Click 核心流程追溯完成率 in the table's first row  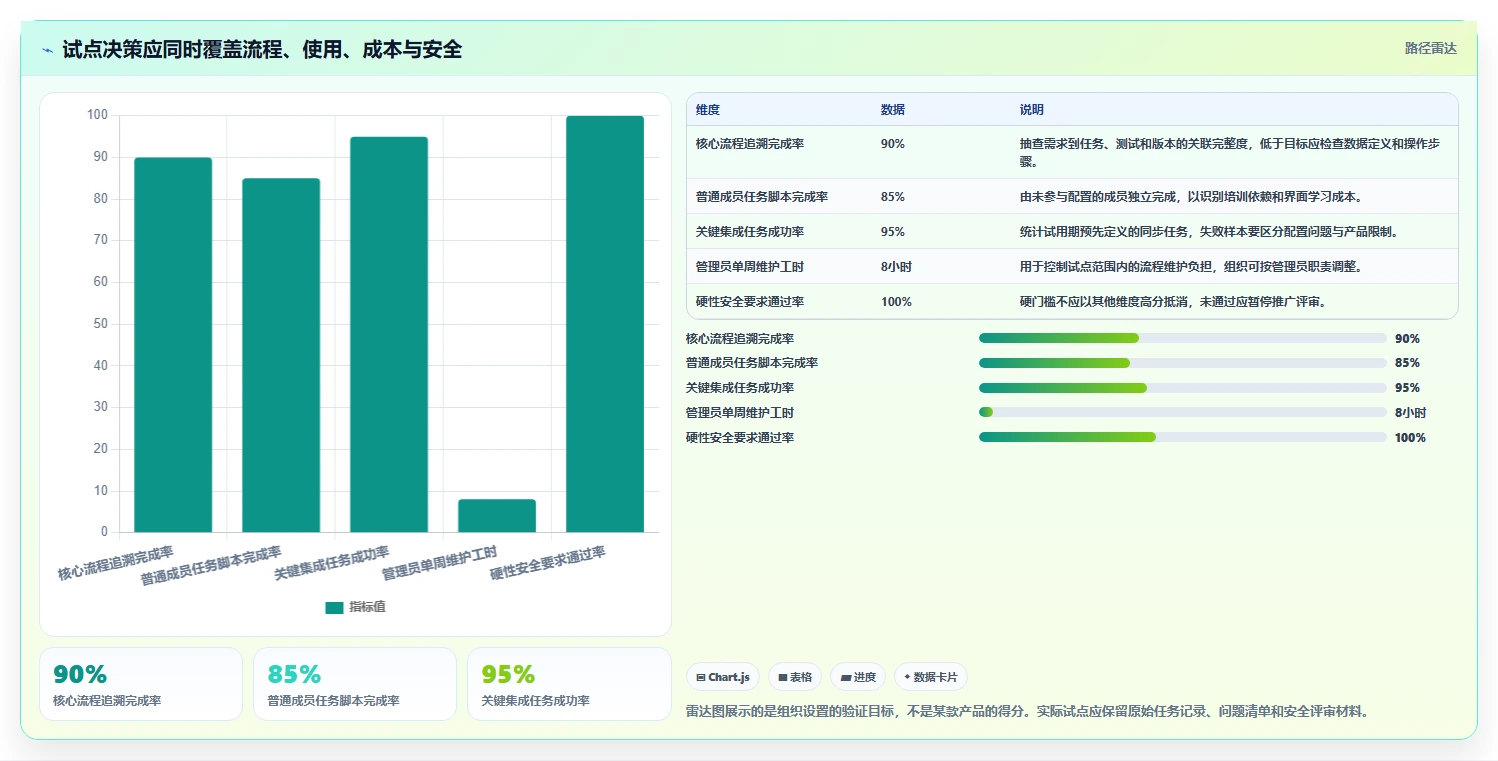click(750, 144)
